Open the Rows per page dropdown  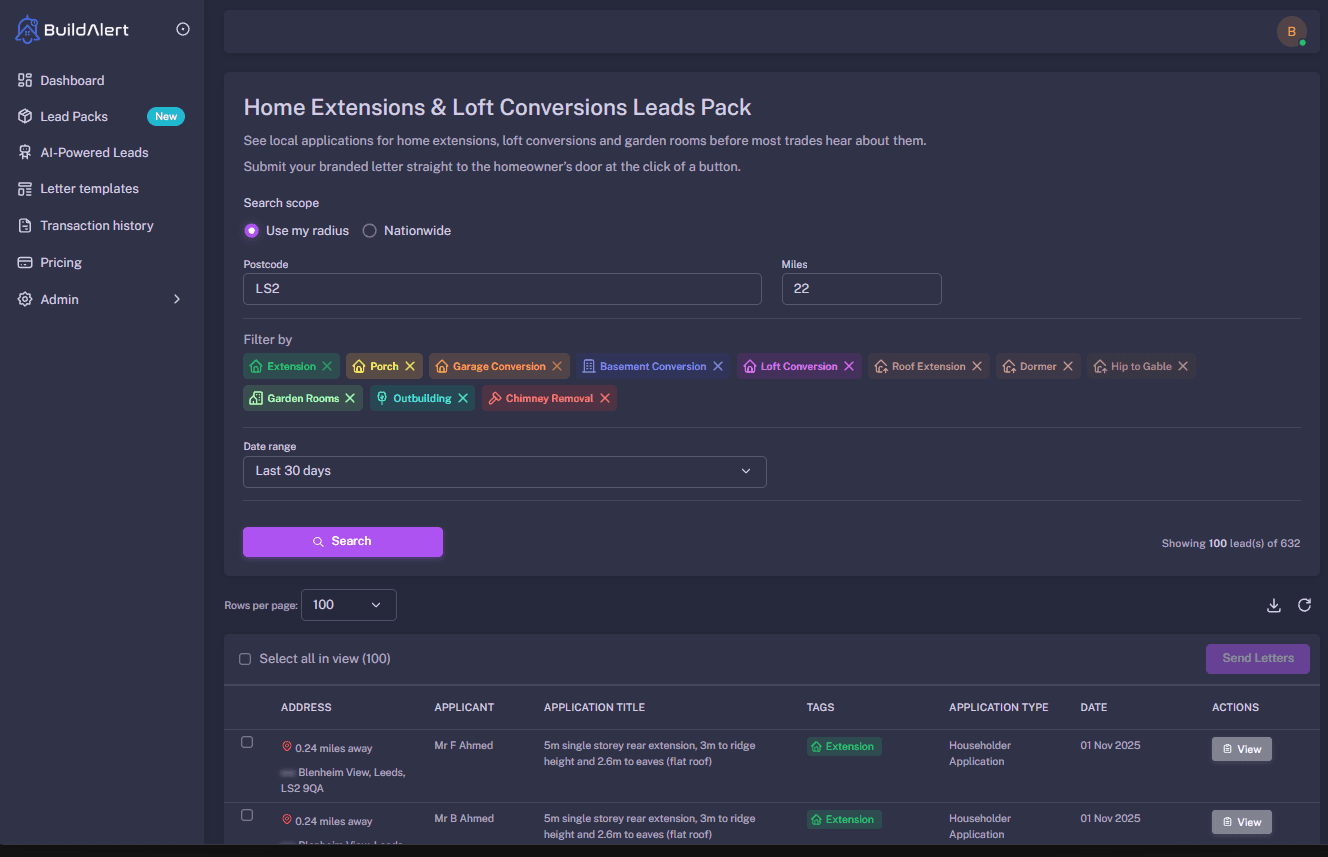click(x=348, y=605)
